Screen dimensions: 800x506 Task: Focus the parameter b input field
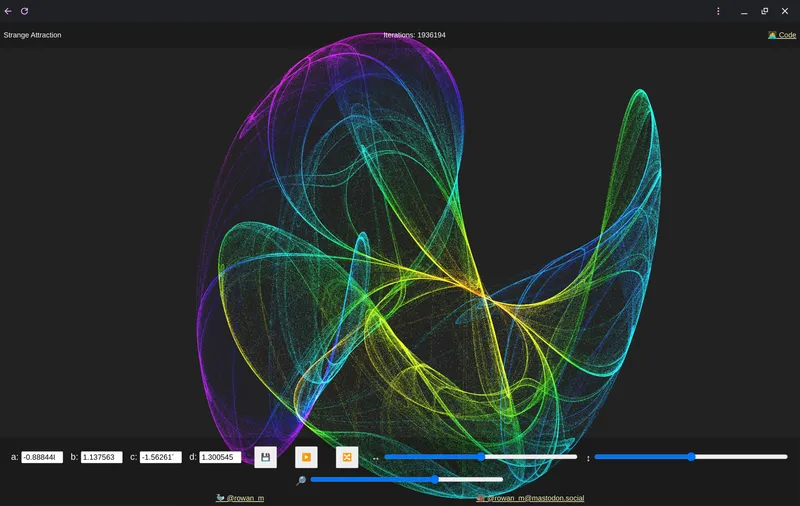pos(102,457)
